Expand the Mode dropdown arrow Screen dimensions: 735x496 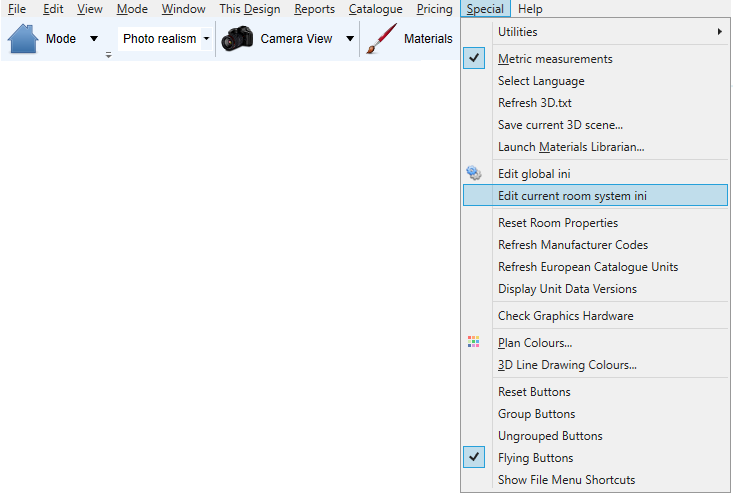pyautogui.click(x=94, y=38)
